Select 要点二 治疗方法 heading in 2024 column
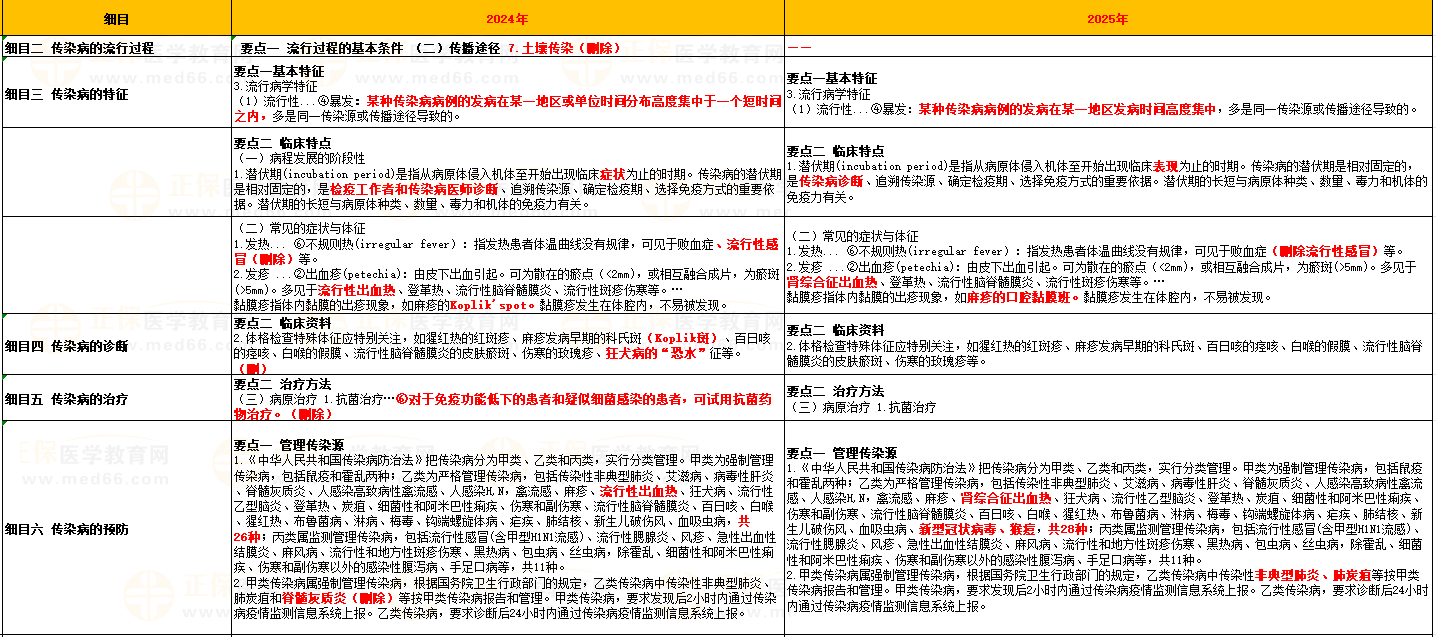This screenshot has height=637, width=1436. coord(282,384)
